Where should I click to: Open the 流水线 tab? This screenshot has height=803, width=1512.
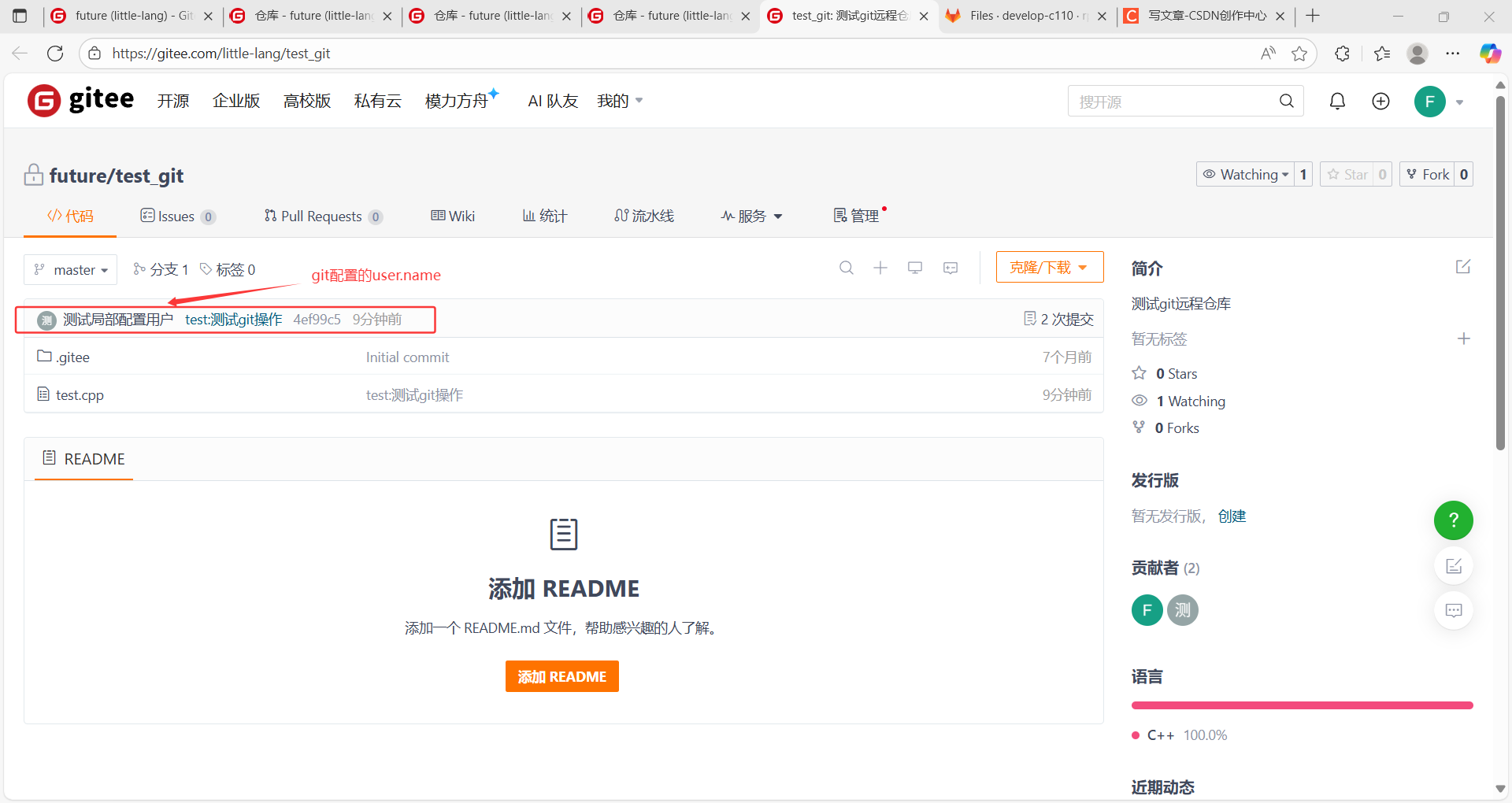click(644, 216)
